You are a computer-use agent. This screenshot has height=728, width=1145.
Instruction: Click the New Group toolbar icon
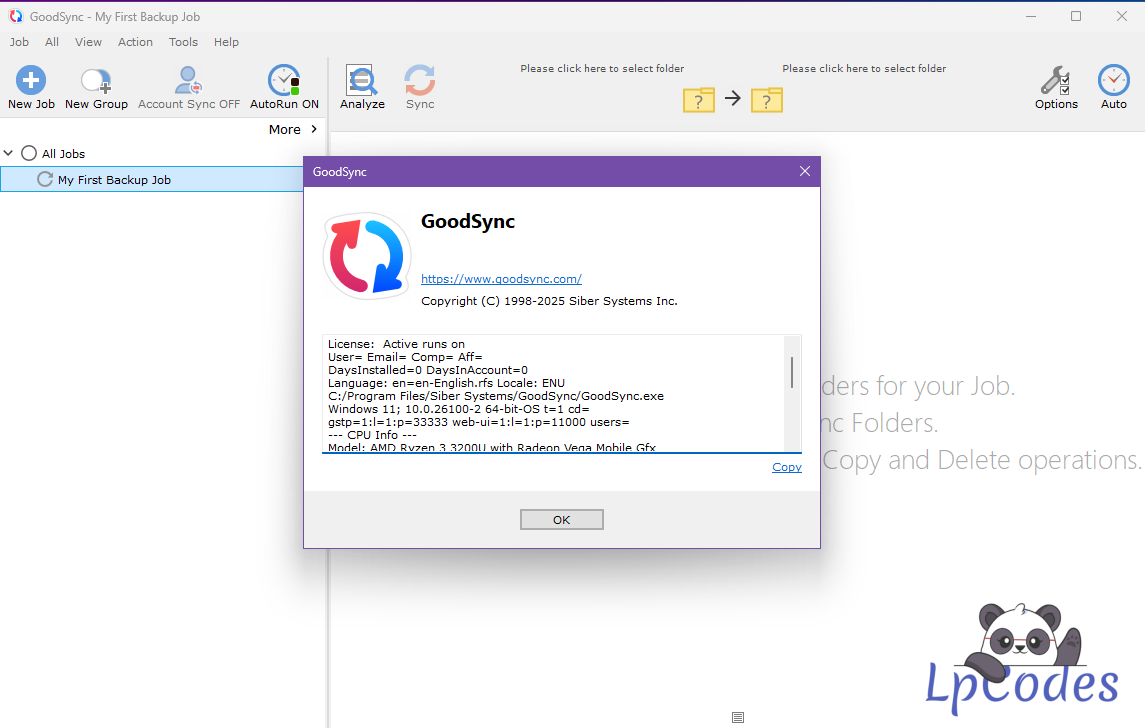(96, 80)
